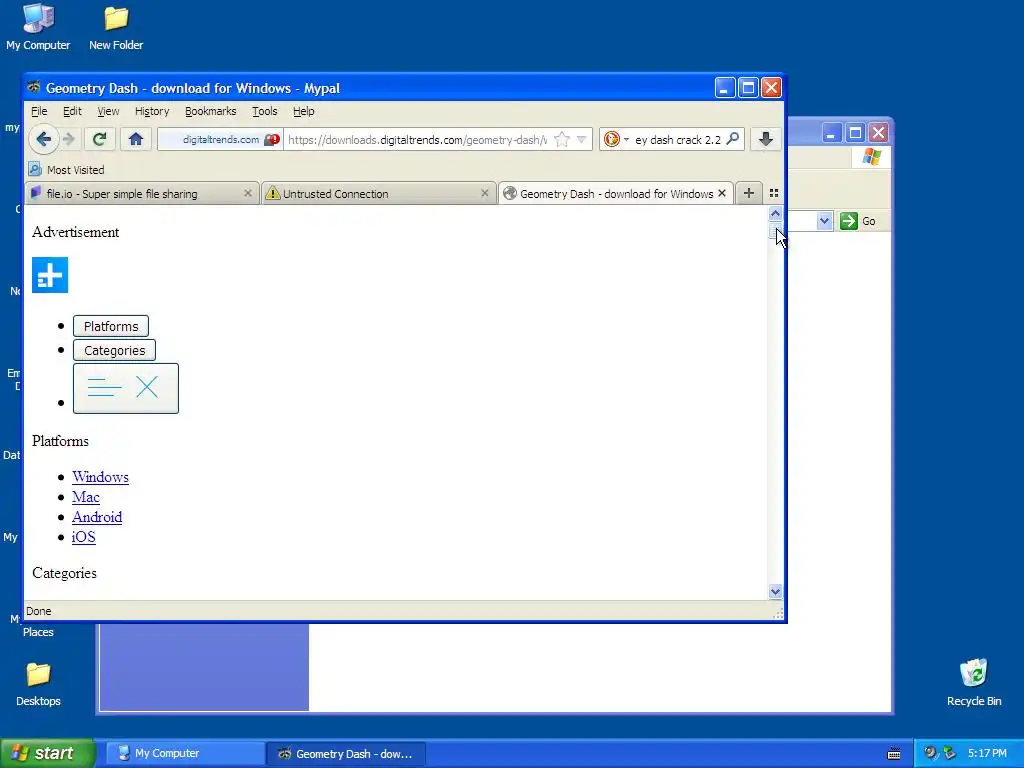The height and width of the screenshot is (768, 1024).
Task: Close the file.io tab
Action: point(248,193)
